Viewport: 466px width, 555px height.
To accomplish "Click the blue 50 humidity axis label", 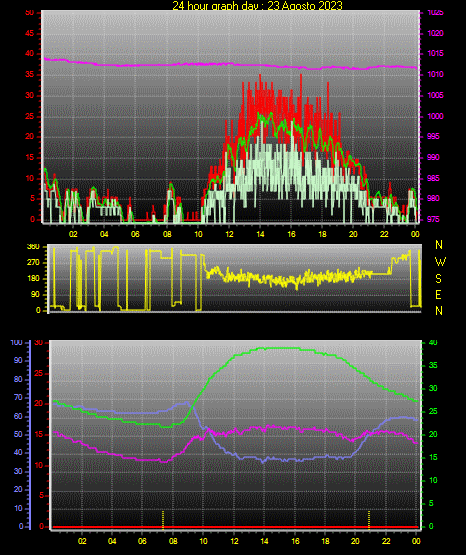I will click(18, 434).
